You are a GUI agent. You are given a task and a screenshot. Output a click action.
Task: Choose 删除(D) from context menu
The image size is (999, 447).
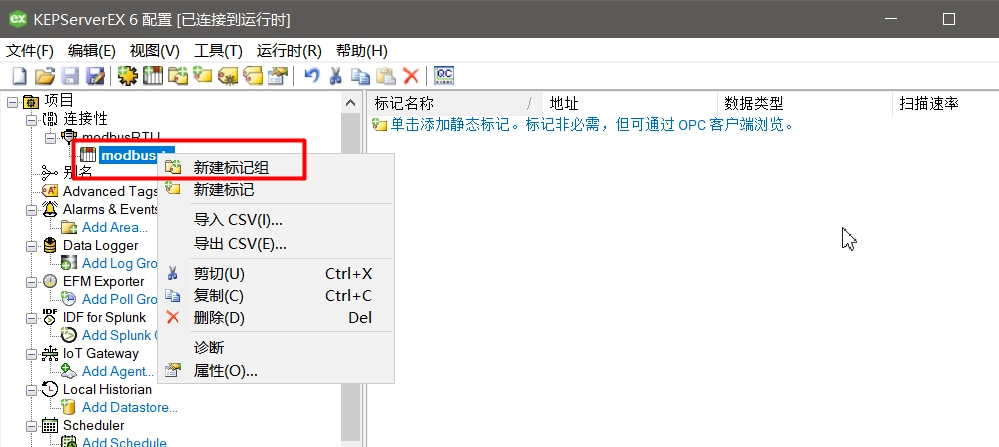point(277,317)
